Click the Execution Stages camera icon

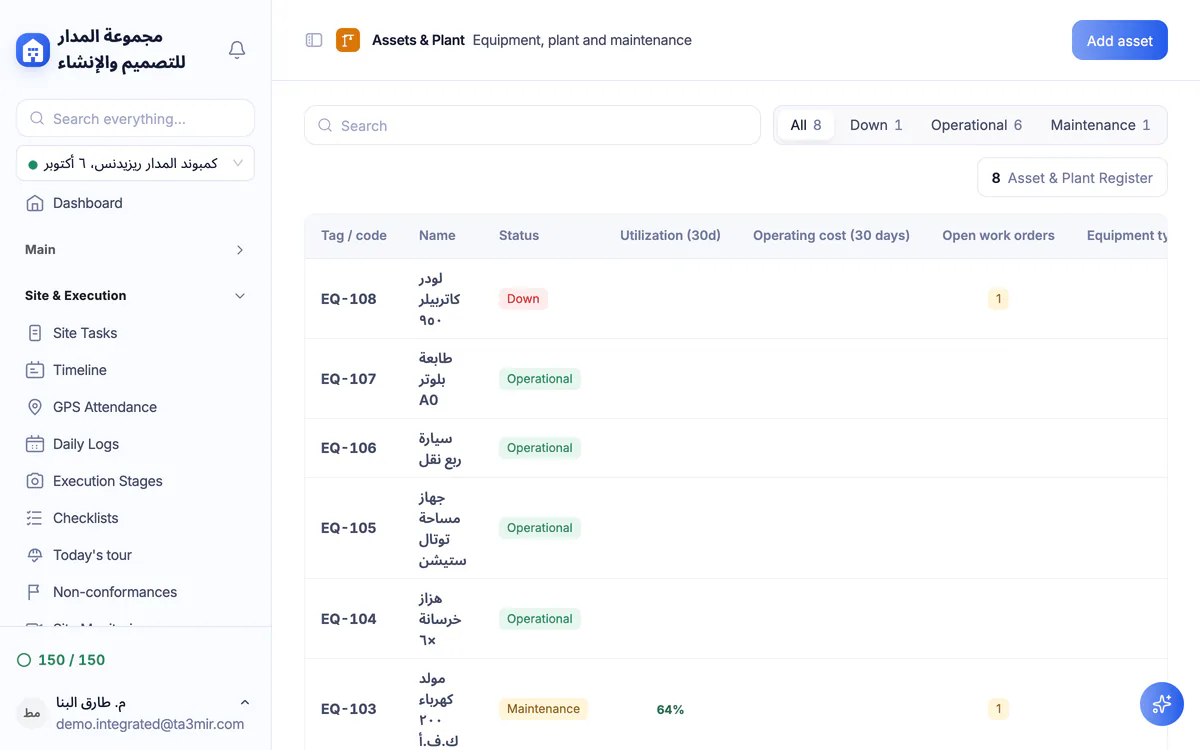pos(35,481)
